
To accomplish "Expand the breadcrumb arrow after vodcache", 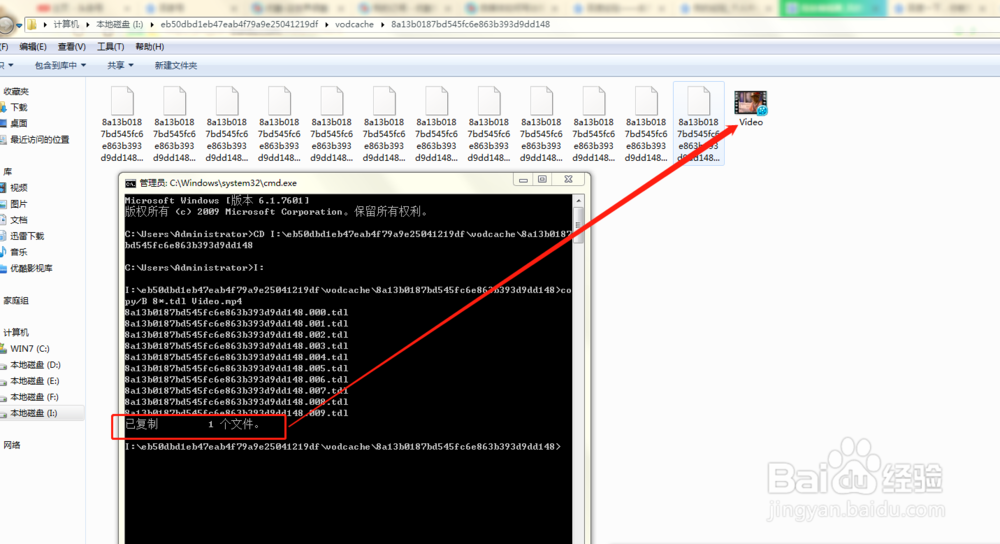I will pyautogui.click(x=383, y=24).
